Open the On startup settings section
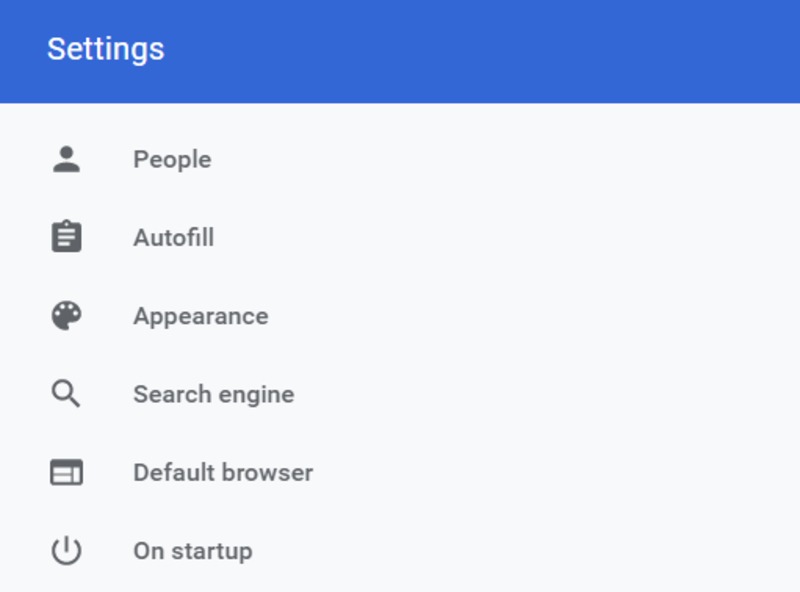 point(192,550)
